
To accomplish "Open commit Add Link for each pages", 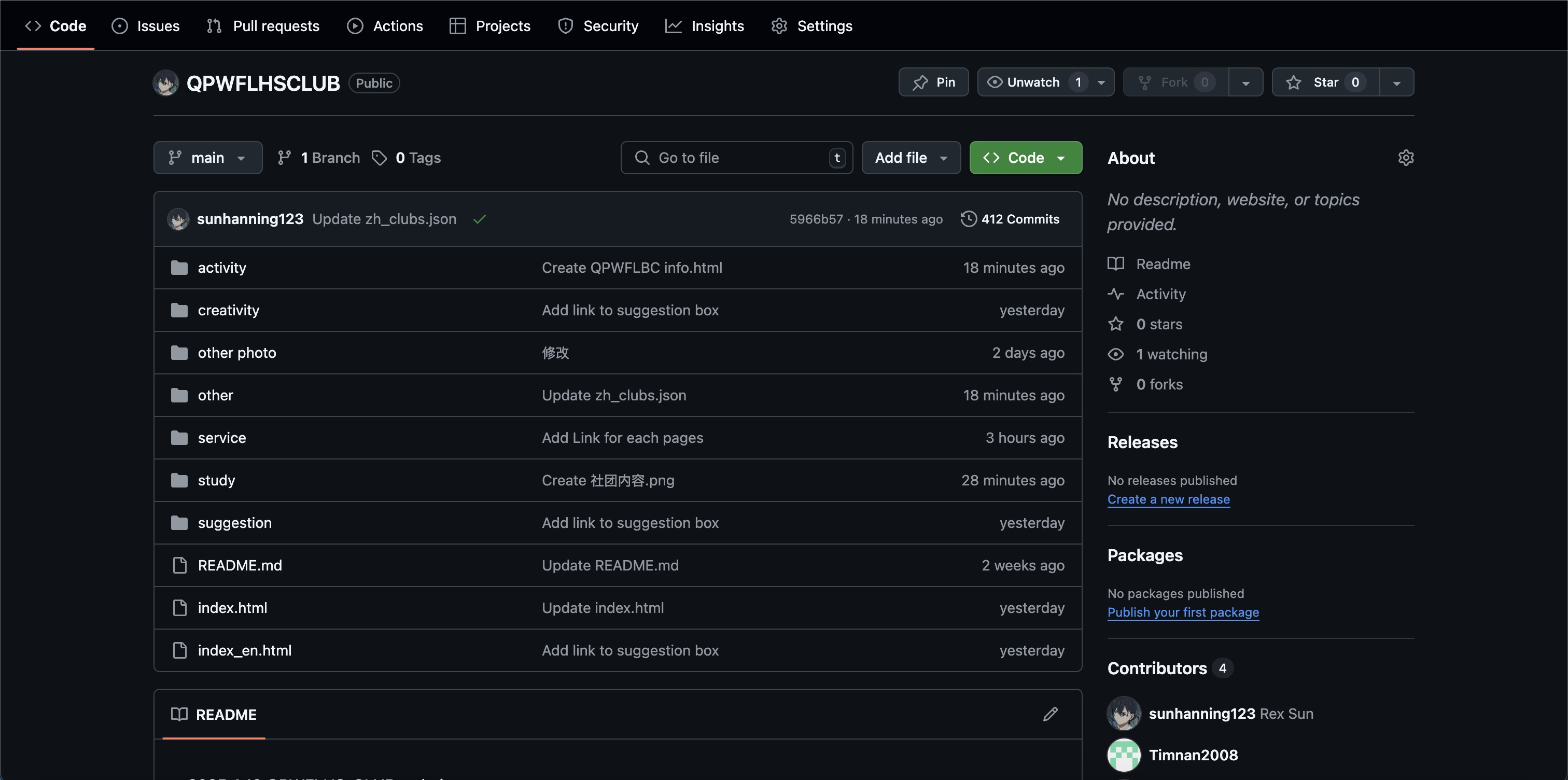I will (622, 438).
